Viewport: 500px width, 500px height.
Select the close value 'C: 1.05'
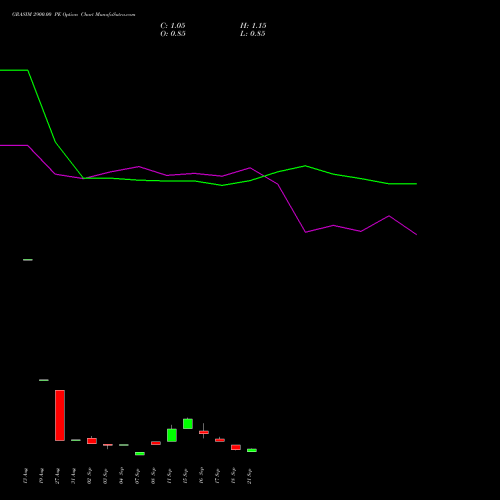173,26
